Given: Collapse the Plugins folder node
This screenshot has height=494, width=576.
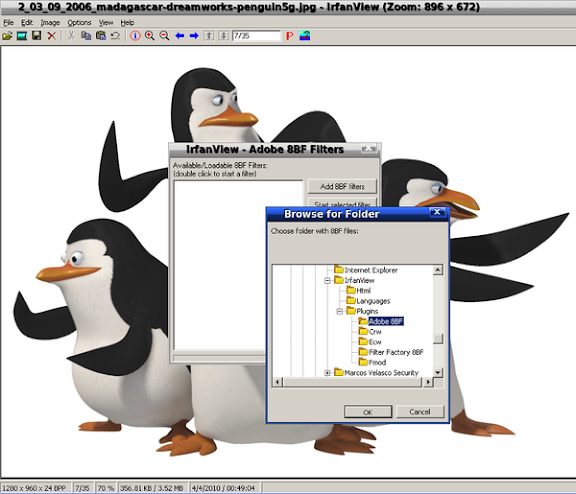Looking at the screenshot, I should (x=340, y=311).
